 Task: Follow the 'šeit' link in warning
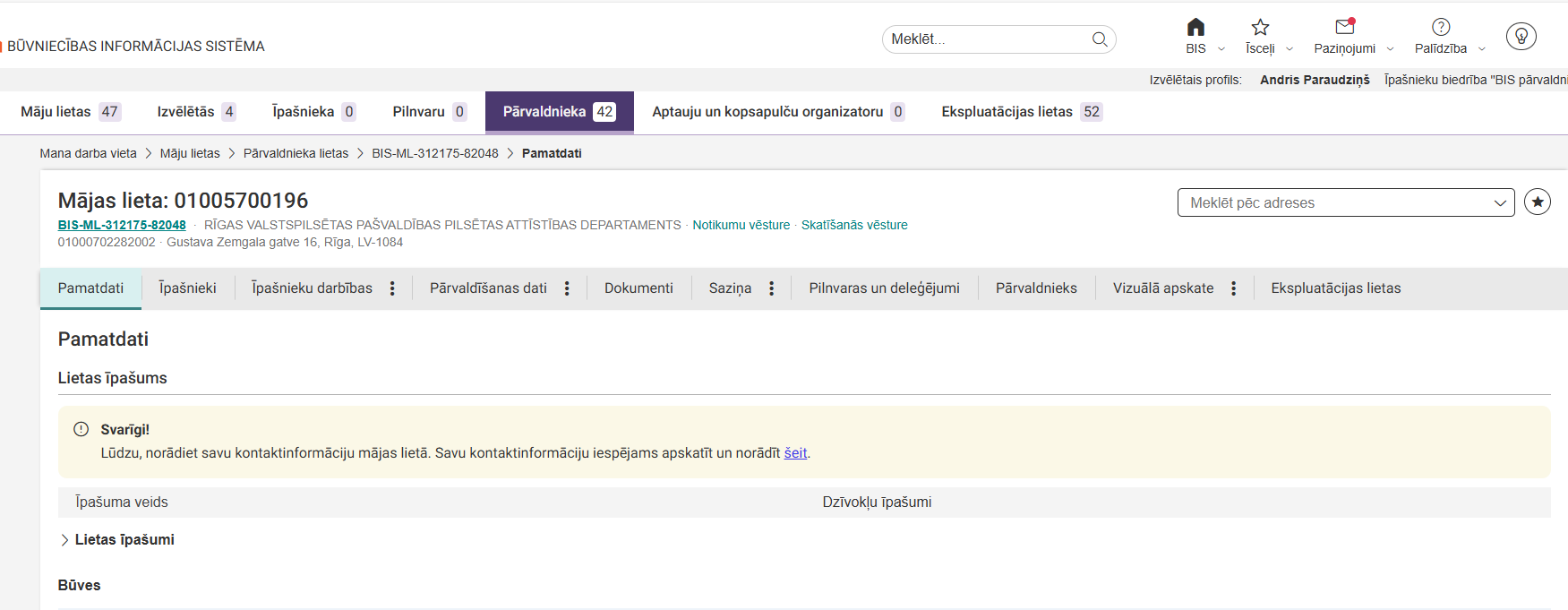point(795,453)
